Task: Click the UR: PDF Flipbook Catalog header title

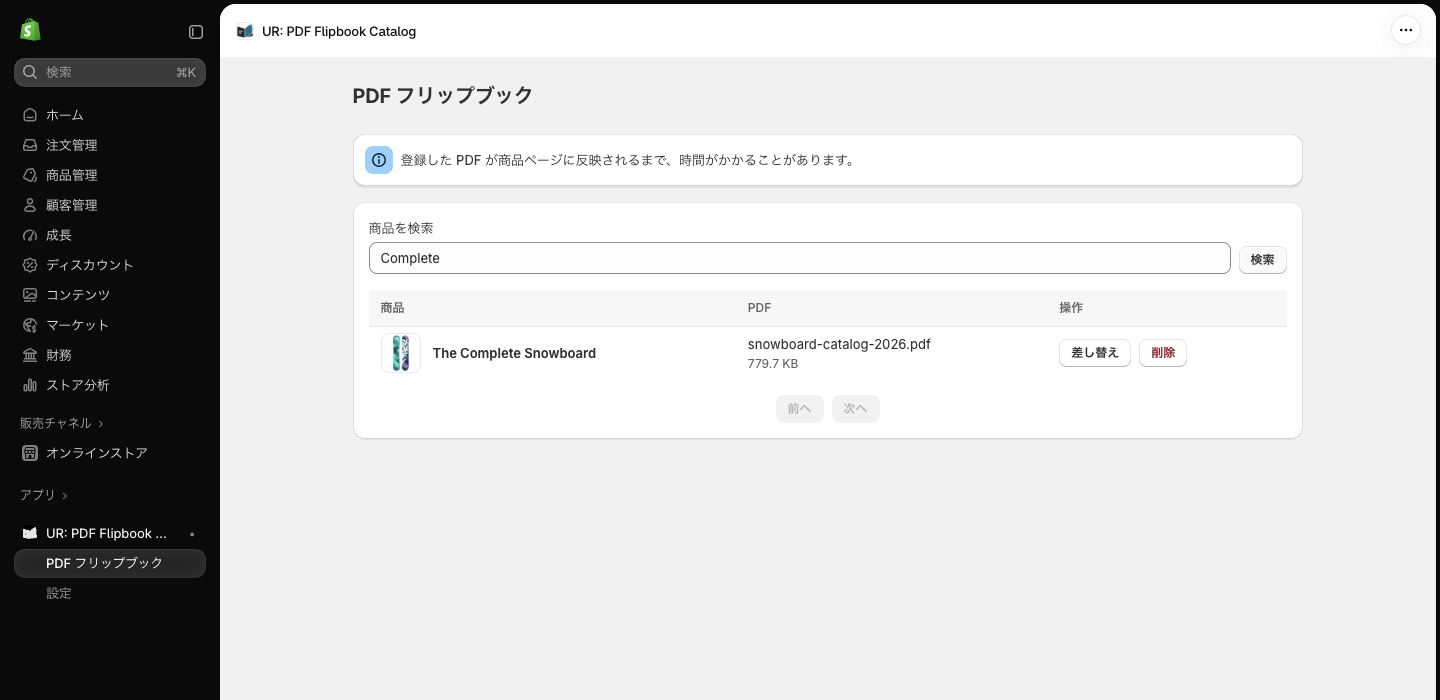Action: 339,31
